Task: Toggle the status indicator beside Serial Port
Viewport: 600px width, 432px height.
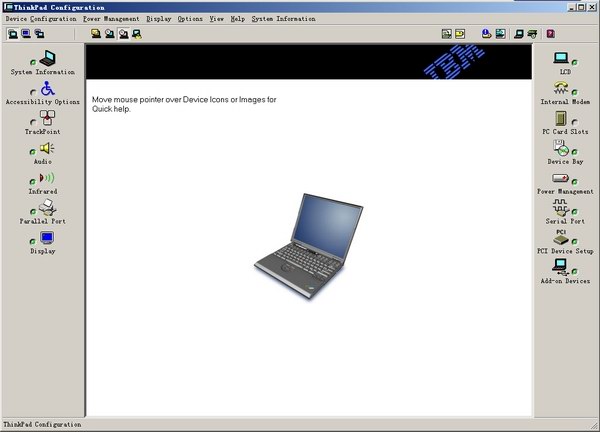Action: coord(574,212)
